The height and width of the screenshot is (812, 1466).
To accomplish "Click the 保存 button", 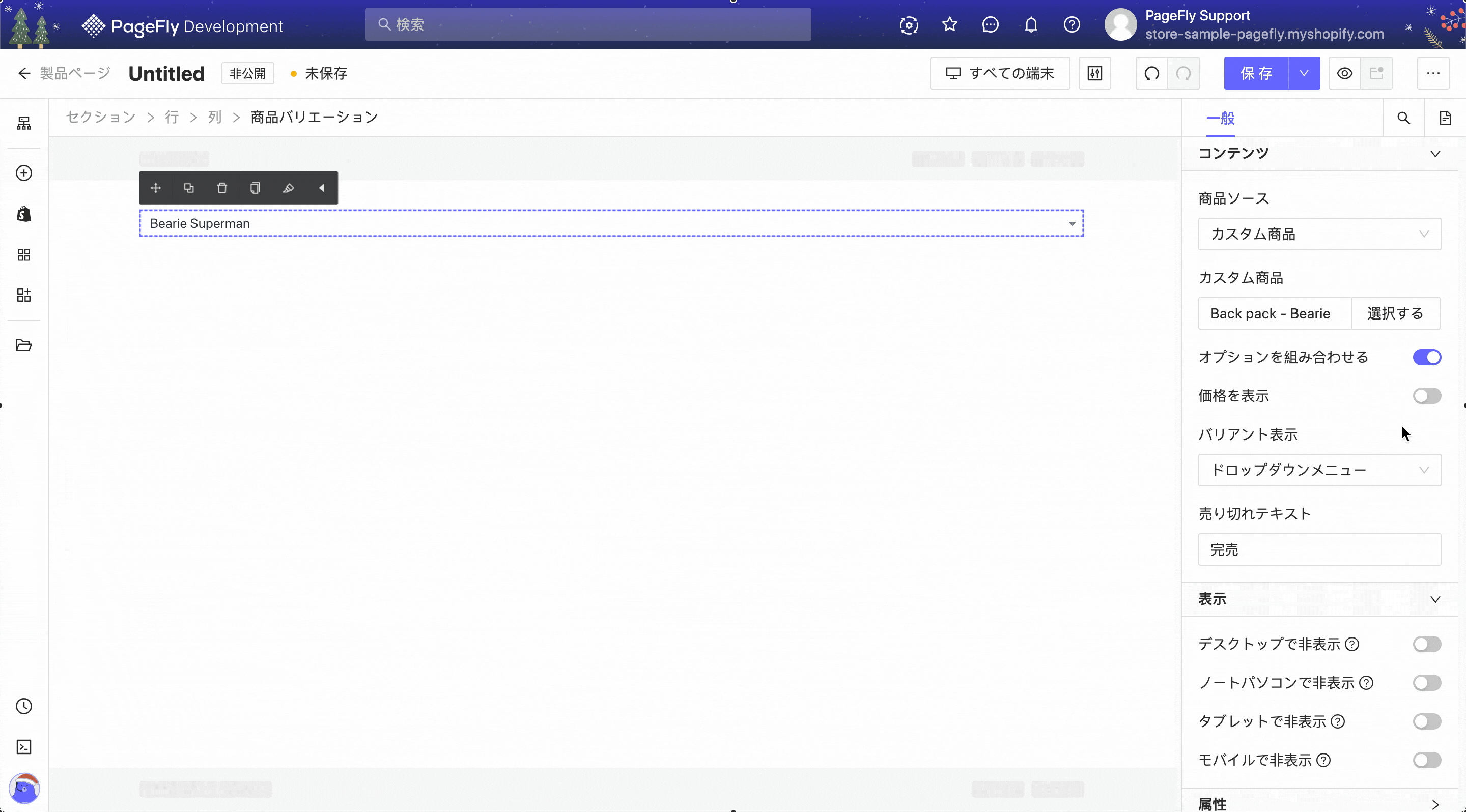I will click(x=1256, y=73).
